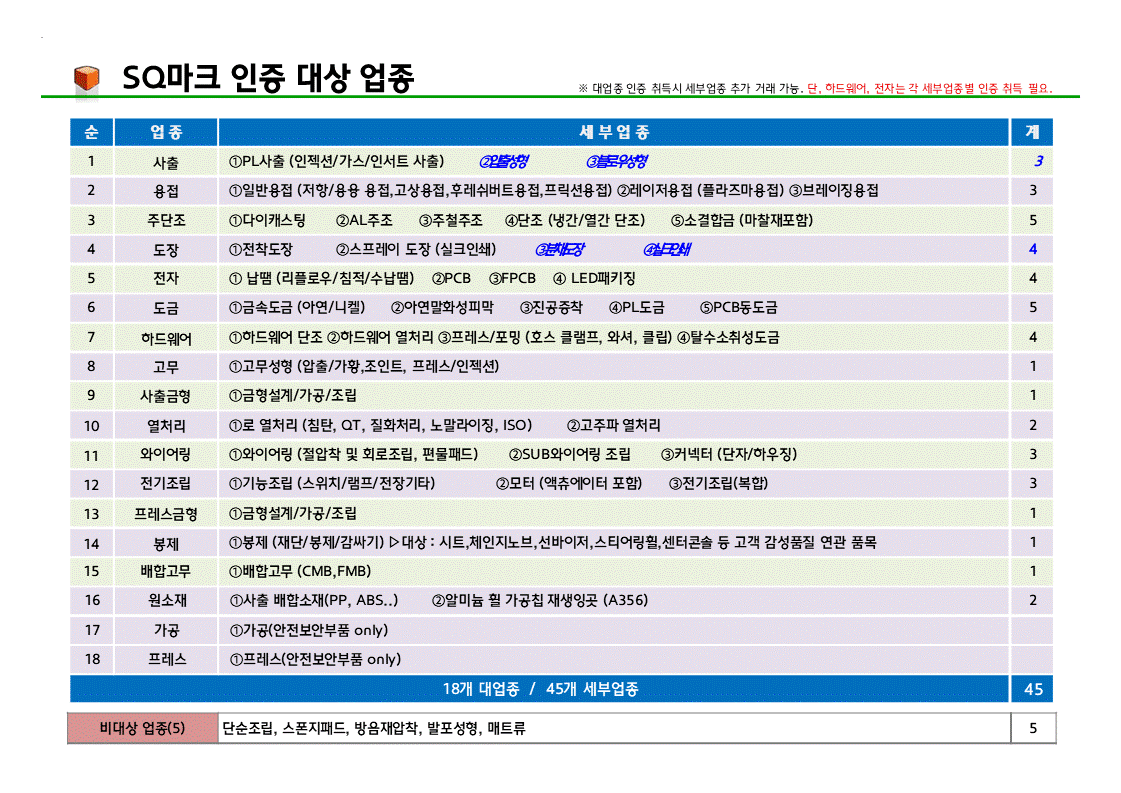Click '②레이저용접 (플라즈마용접)' text

coord(701,191)
